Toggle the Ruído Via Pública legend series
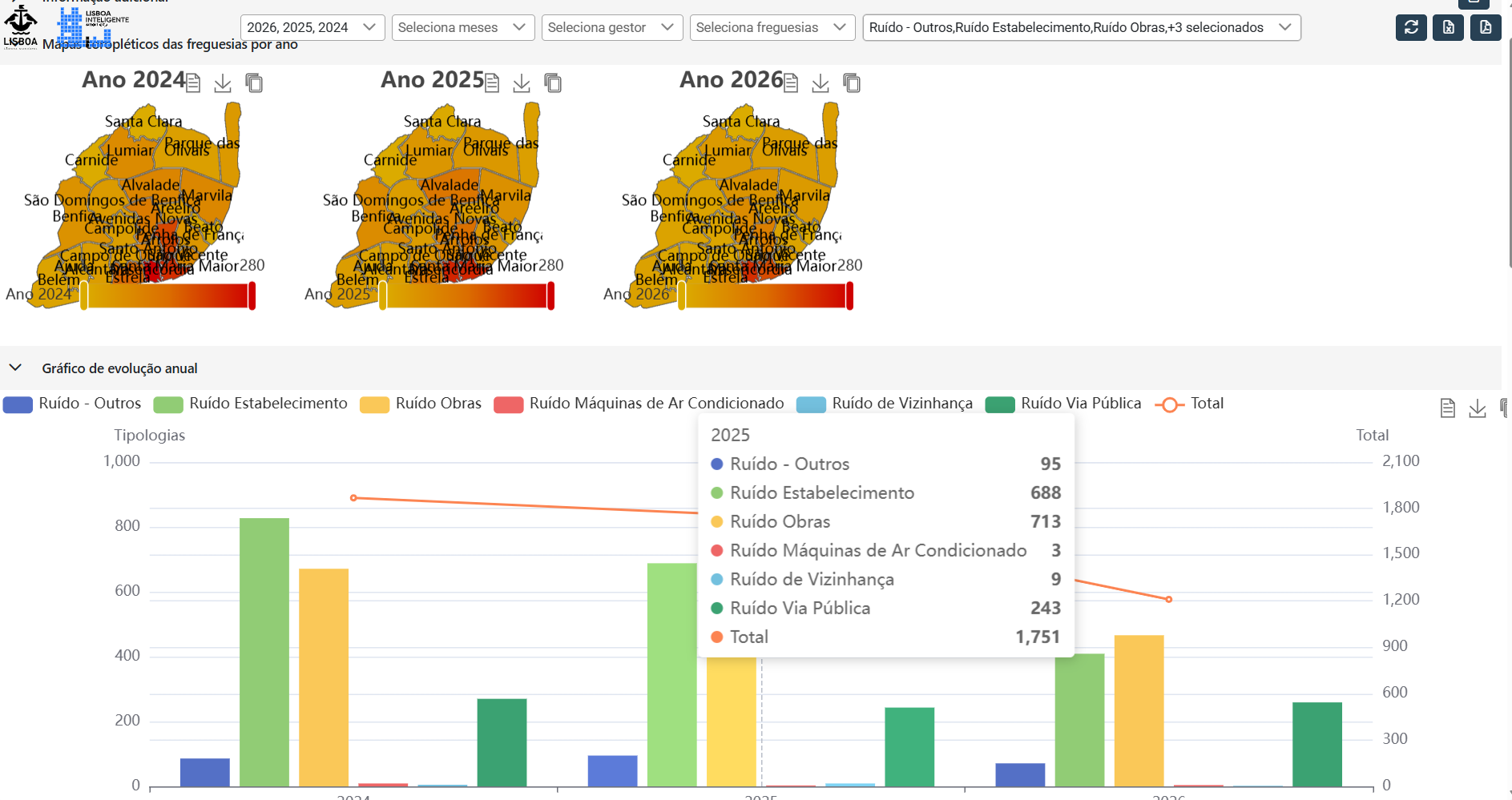The height and width of the screenshot is (800, 1512). (1063, 404)
